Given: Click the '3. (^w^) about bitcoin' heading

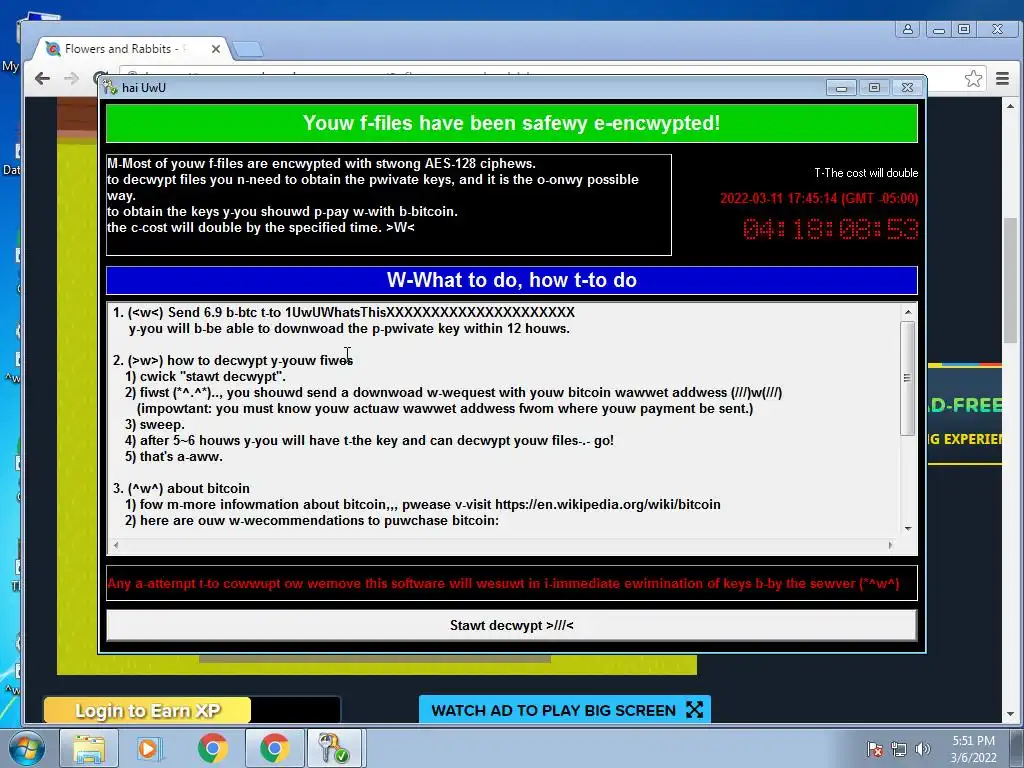Looking at the screenshot, I should pos(181,488).
